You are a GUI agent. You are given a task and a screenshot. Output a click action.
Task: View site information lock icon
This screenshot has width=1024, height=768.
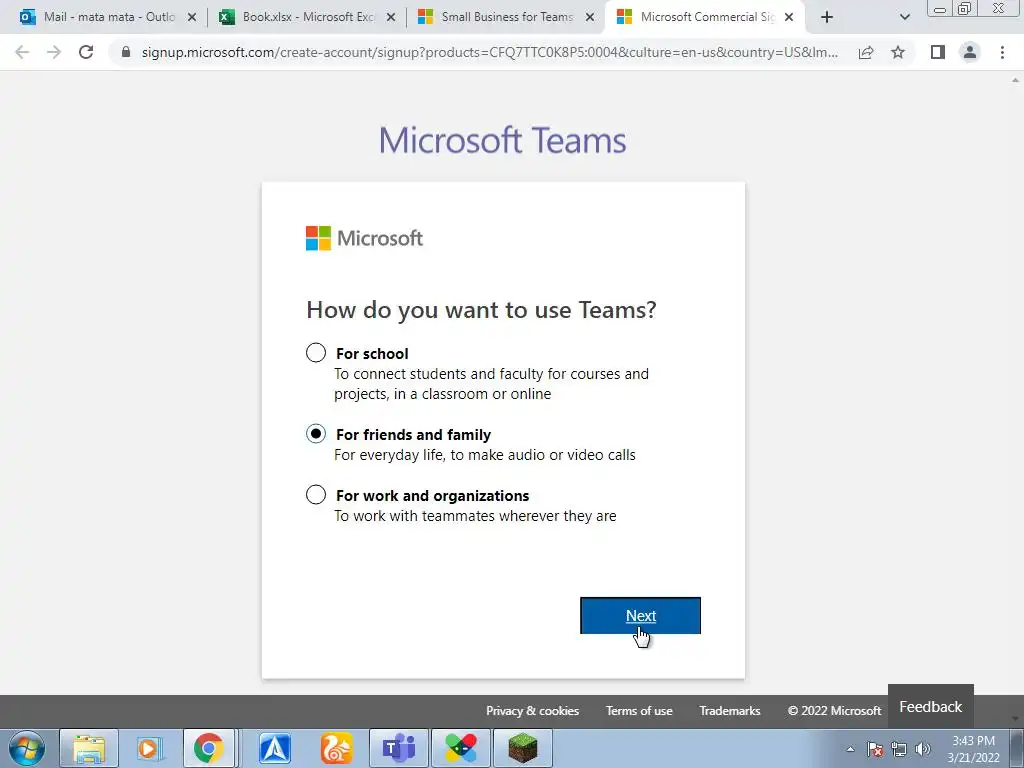(x=126, y=52)
